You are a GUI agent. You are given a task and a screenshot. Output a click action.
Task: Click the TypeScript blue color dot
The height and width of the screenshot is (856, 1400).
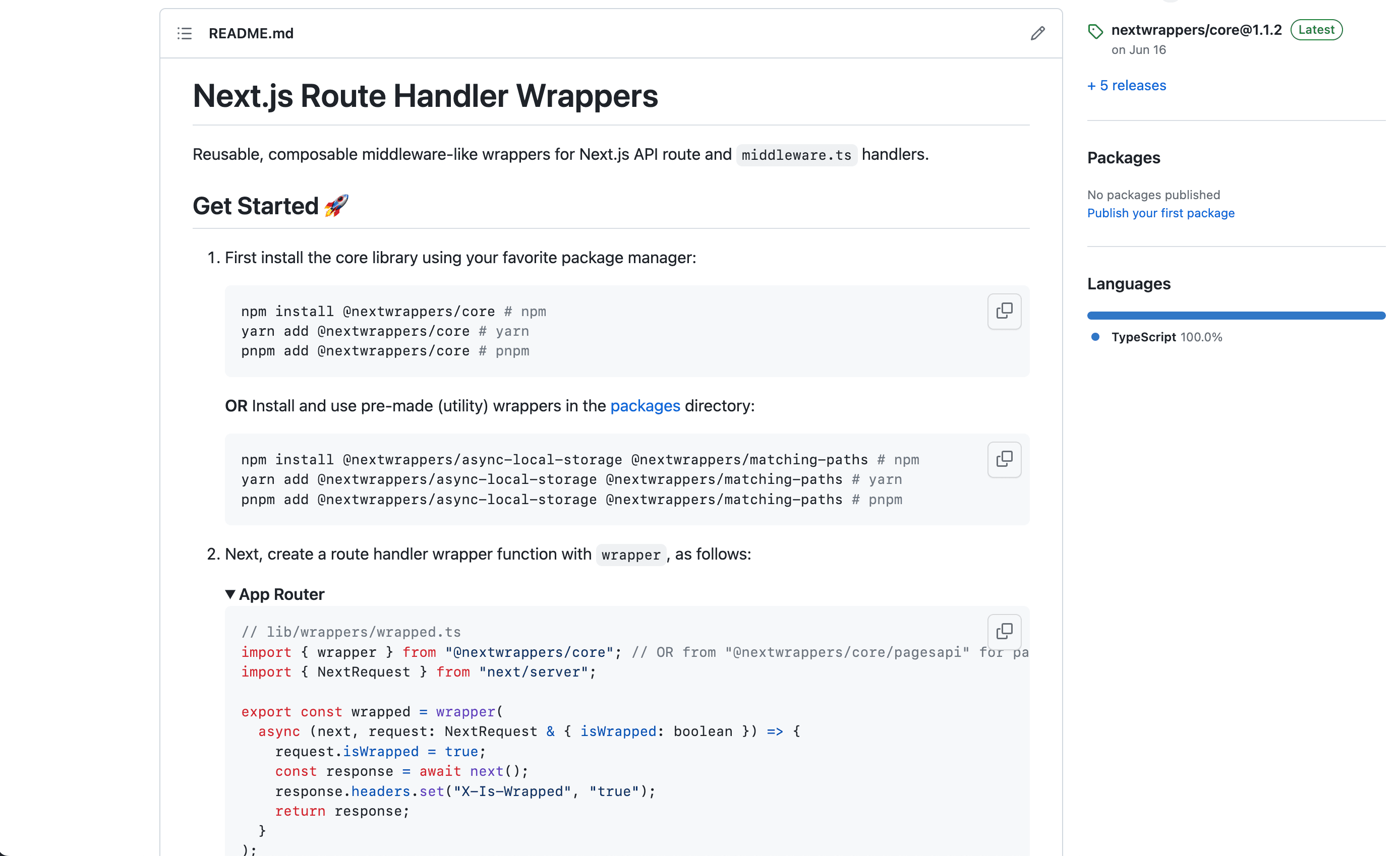(x=1095, y=337)
